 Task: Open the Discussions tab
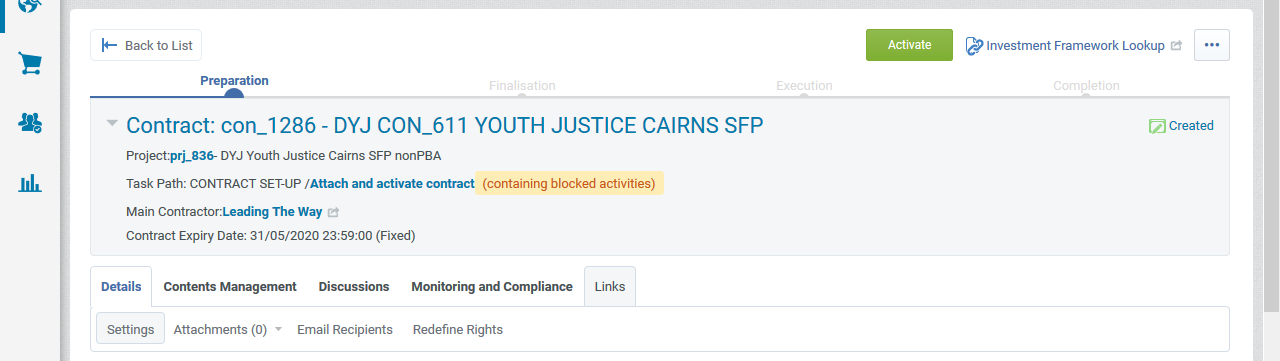click(x=354, y=286)
